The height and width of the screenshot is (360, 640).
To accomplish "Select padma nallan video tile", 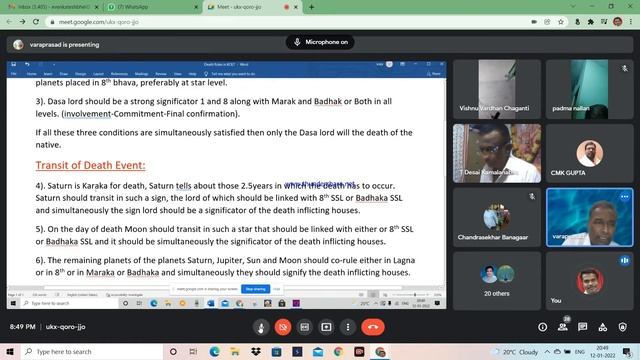I will click(589, 89).
